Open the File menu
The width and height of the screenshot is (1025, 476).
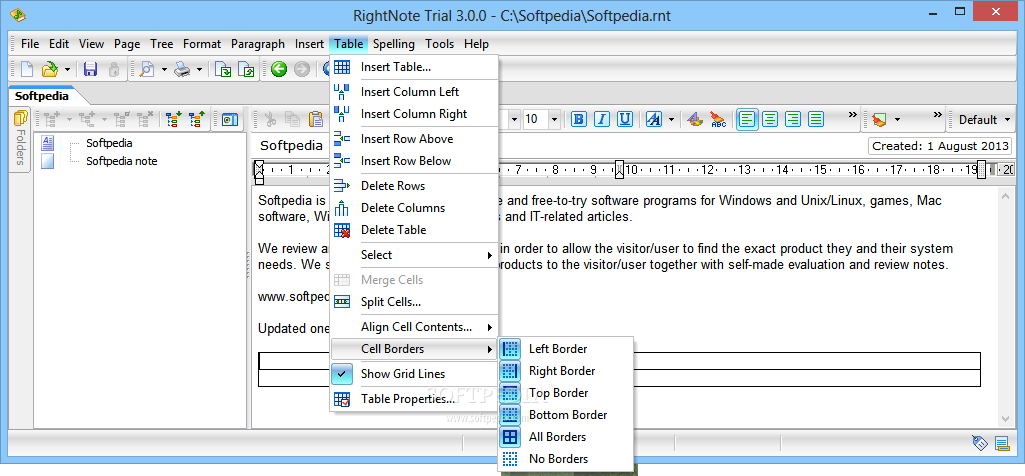[30, 44]
